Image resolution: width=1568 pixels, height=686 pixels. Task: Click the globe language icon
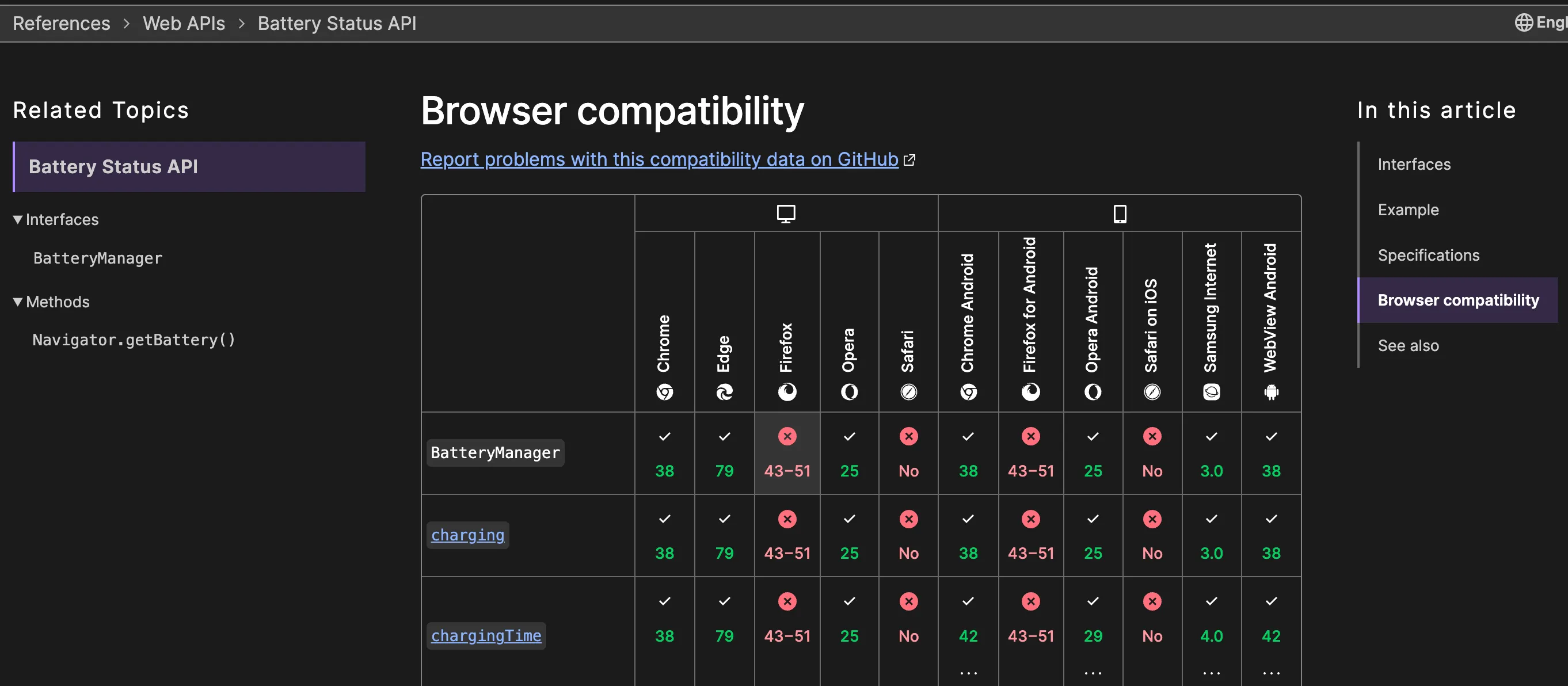[x=1524, y=22]
